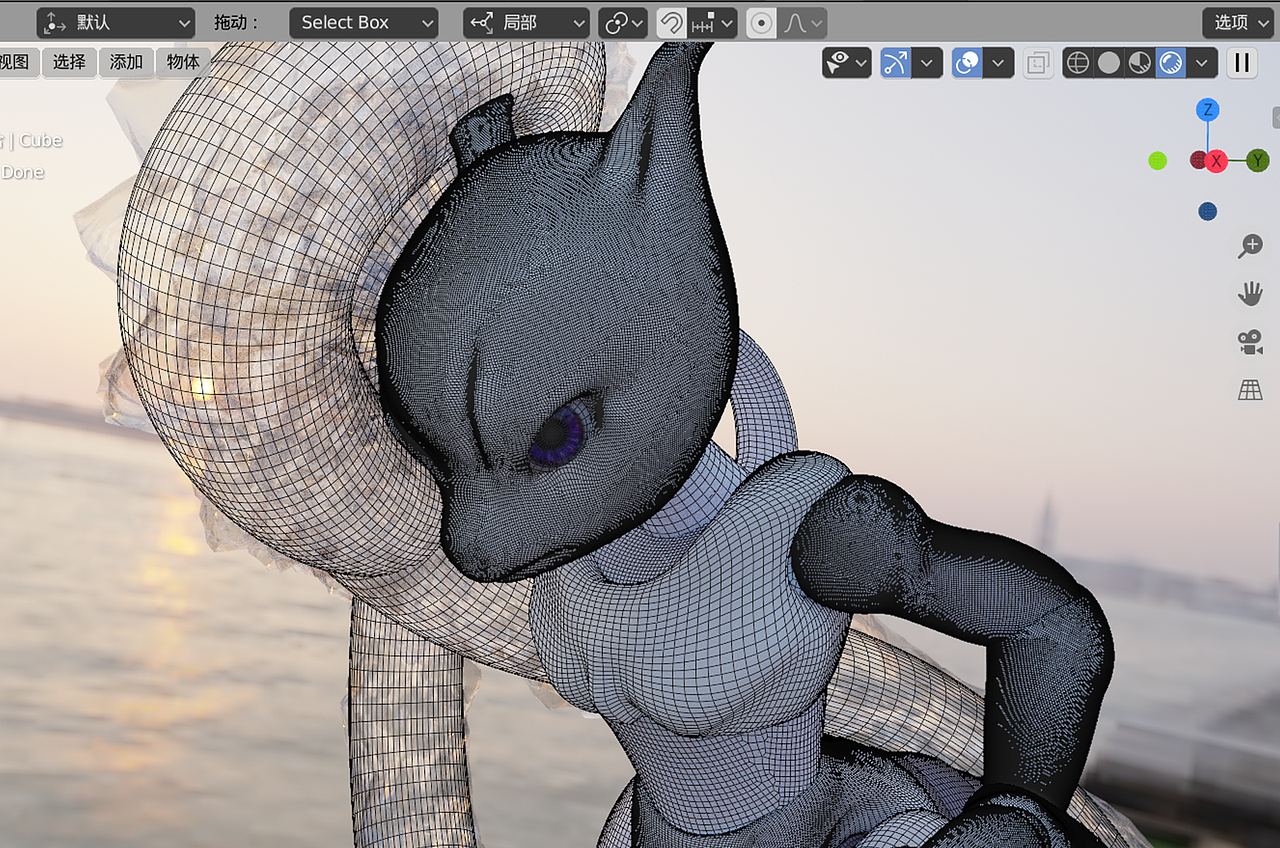Expand the overlays settings popover arrow
This screenshot has height=848, width=1280.
pos(998,63)
